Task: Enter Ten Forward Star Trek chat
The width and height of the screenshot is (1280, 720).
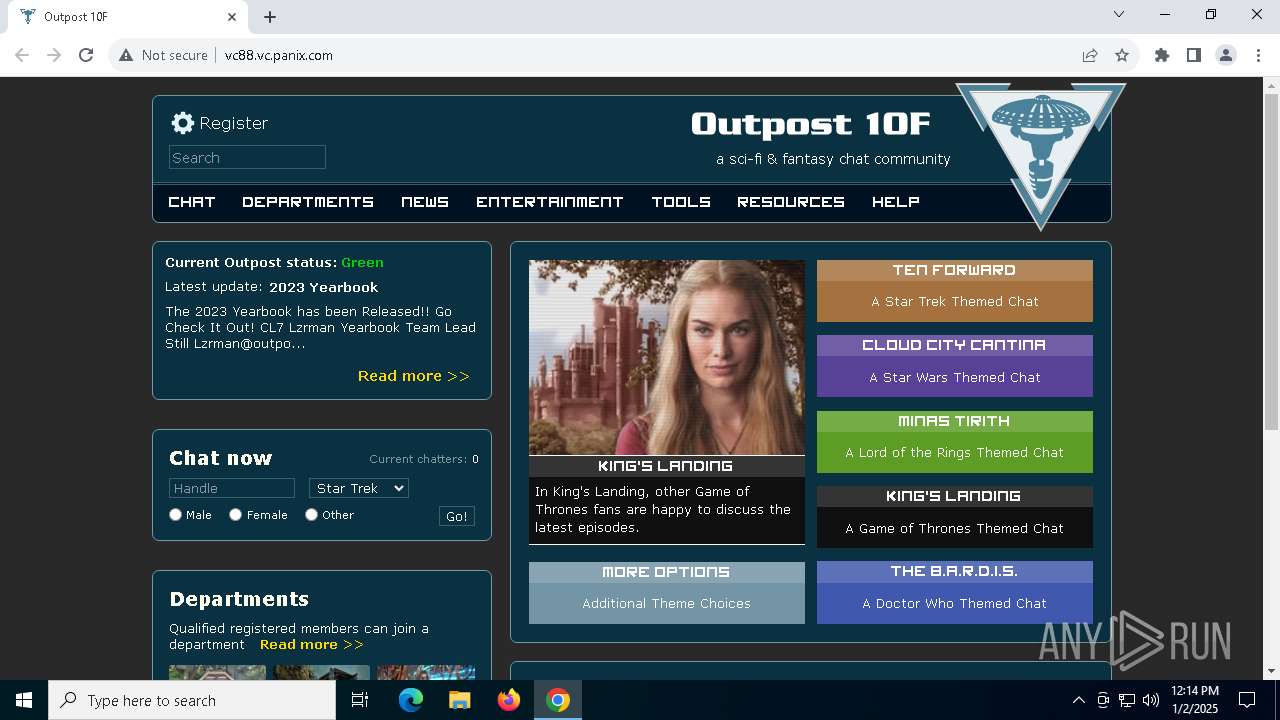Action: (955, 291)
